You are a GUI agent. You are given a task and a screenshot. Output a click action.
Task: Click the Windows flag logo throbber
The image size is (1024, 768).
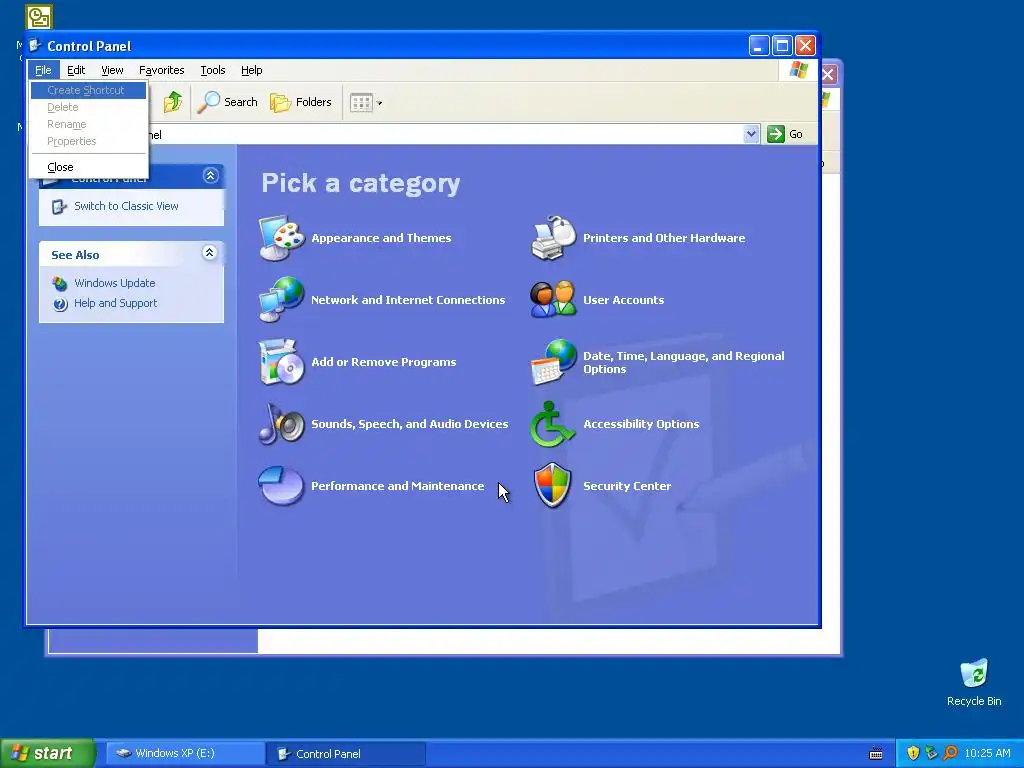click(799, 70)
